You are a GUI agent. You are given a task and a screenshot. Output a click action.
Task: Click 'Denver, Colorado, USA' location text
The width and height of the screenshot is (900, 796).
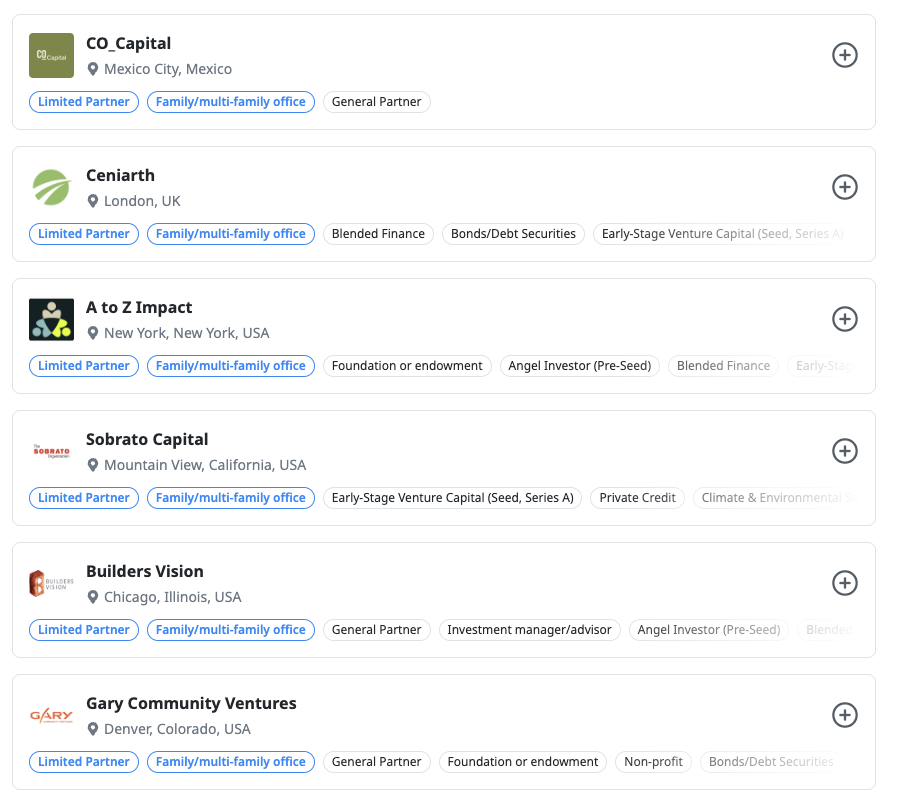tap(177, 729)
